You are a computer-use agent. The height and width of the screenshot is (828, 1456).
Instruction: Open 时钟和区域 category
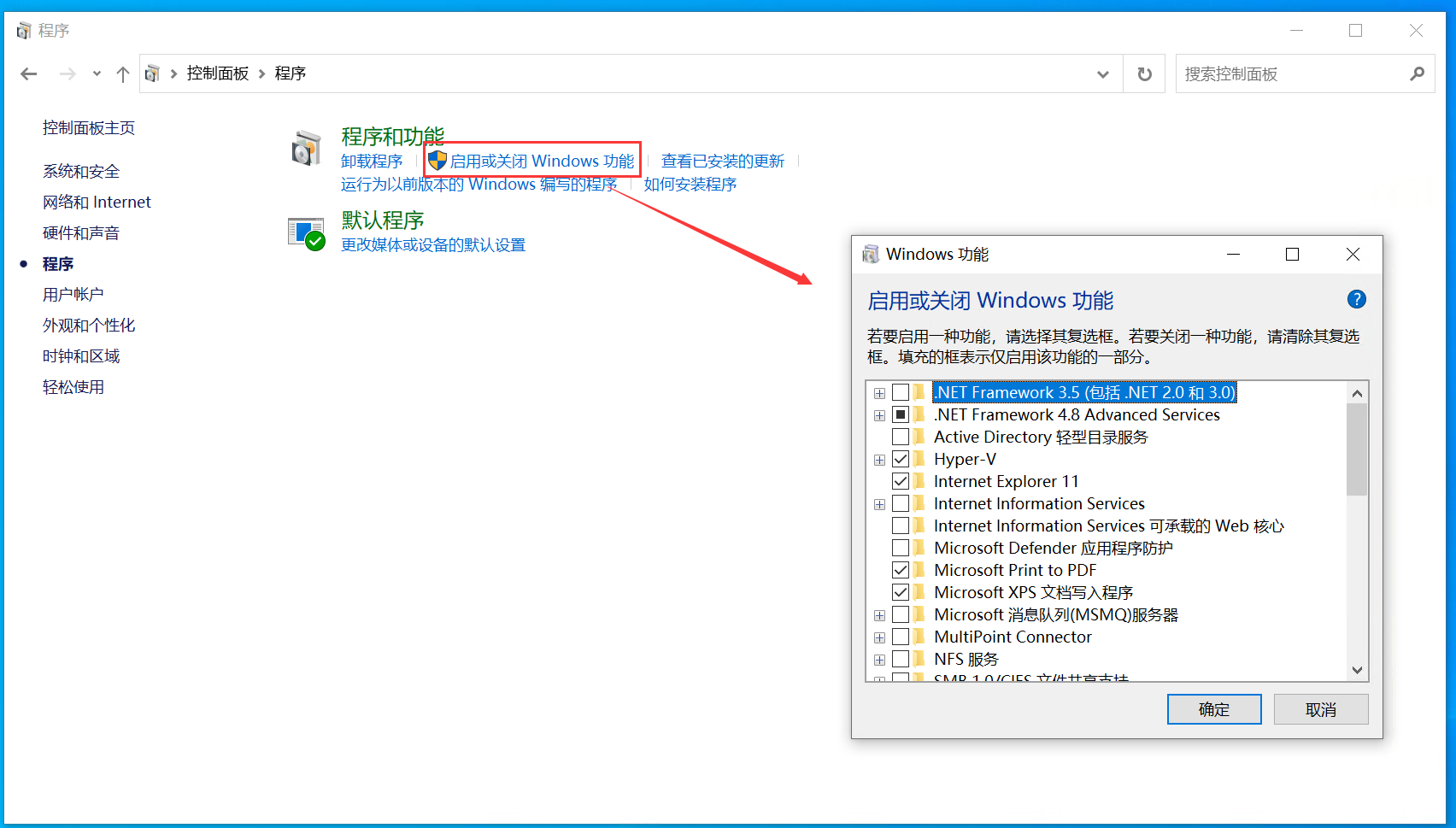pos(81,356)
